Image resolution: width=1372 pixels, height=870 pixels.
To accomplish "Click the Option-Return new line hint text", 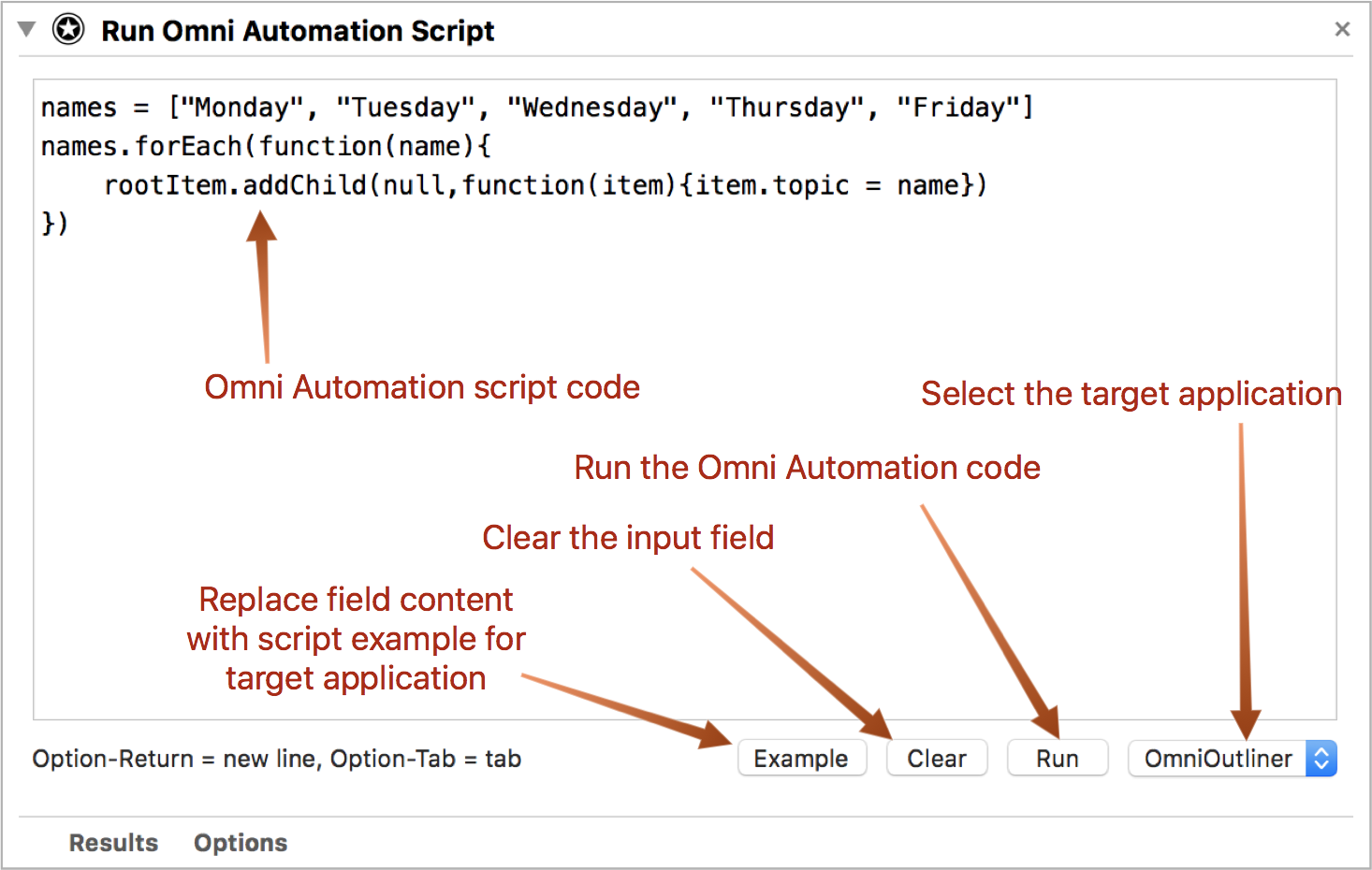I will tap(276, 759).
